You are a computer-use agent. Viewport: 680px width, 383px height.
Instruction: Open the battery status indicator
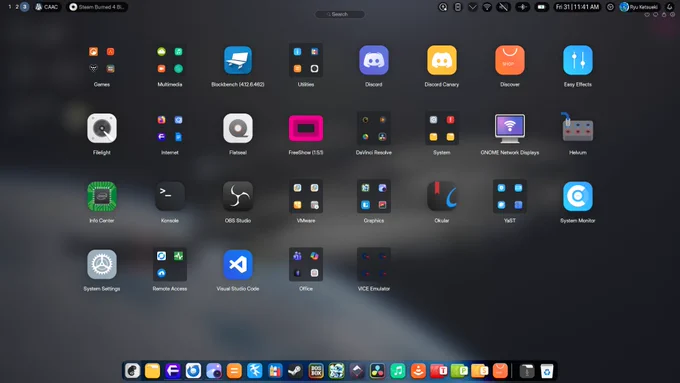tap(541, 7)
